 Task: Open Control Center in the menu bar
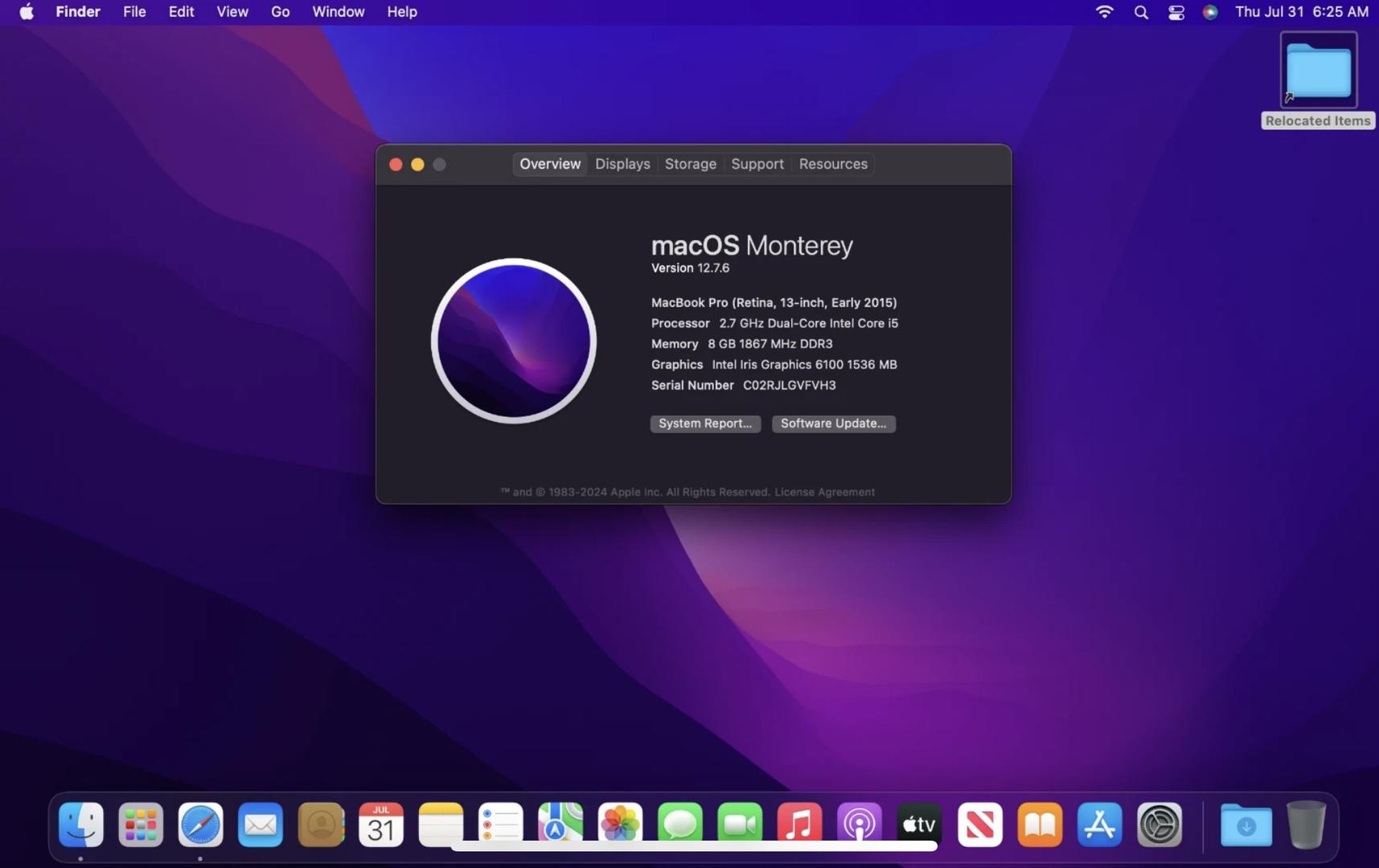1176,12
